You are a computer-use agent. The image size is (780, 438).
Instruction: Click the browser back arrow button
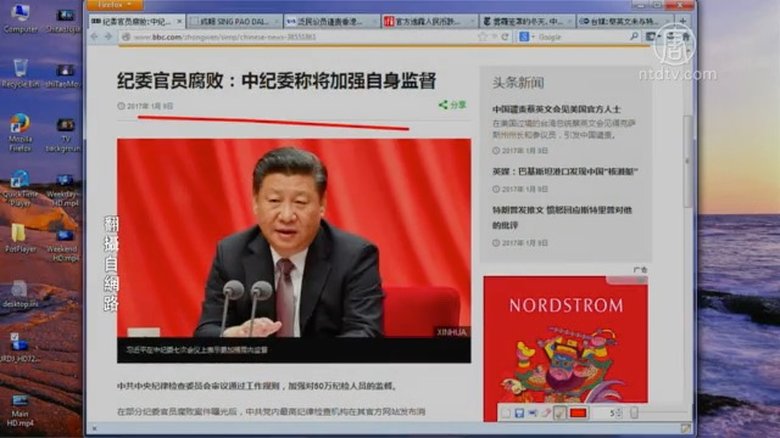94,37
